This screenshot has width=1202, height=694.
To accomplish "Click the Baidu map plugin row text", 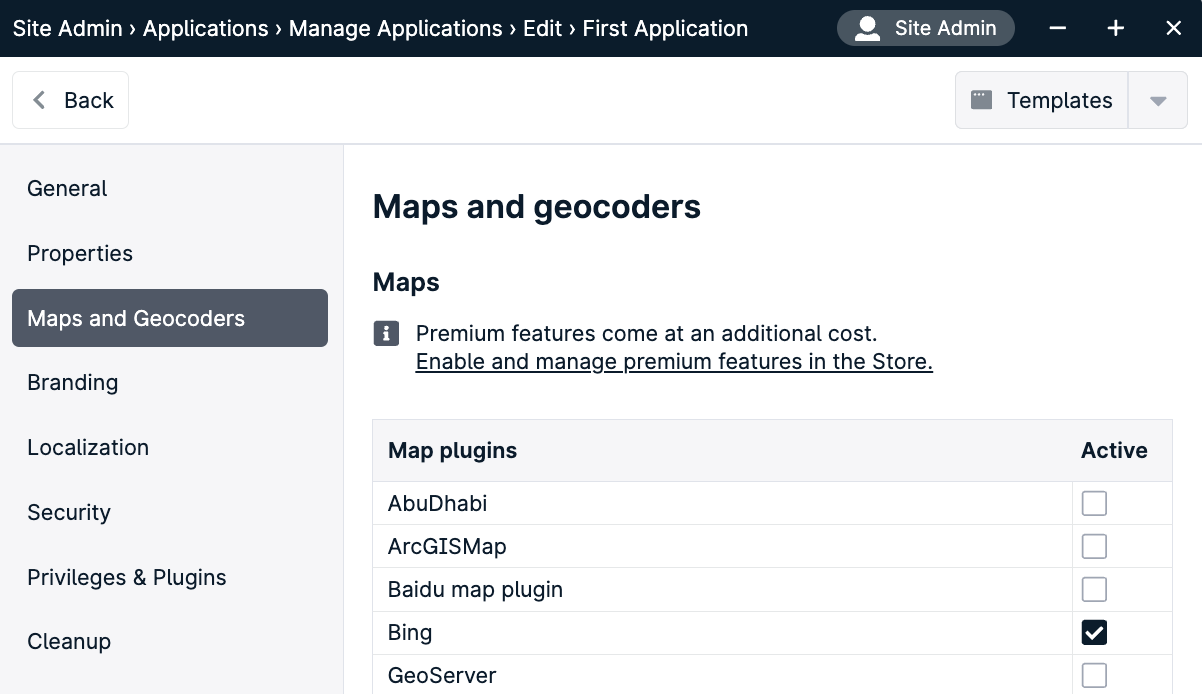I will [x=475, y=590].
